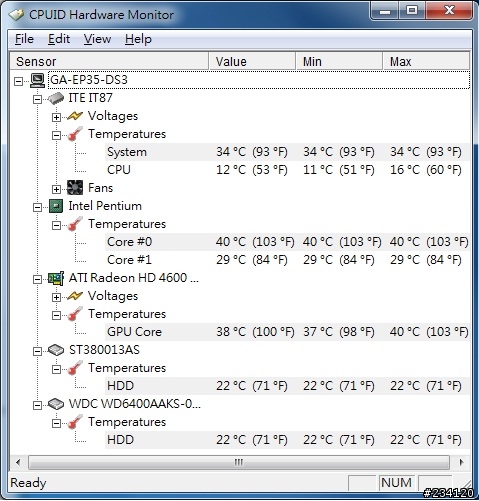479x501 pixels.
Task: Click CPU current value 12 °C
Action: point(252,170)
